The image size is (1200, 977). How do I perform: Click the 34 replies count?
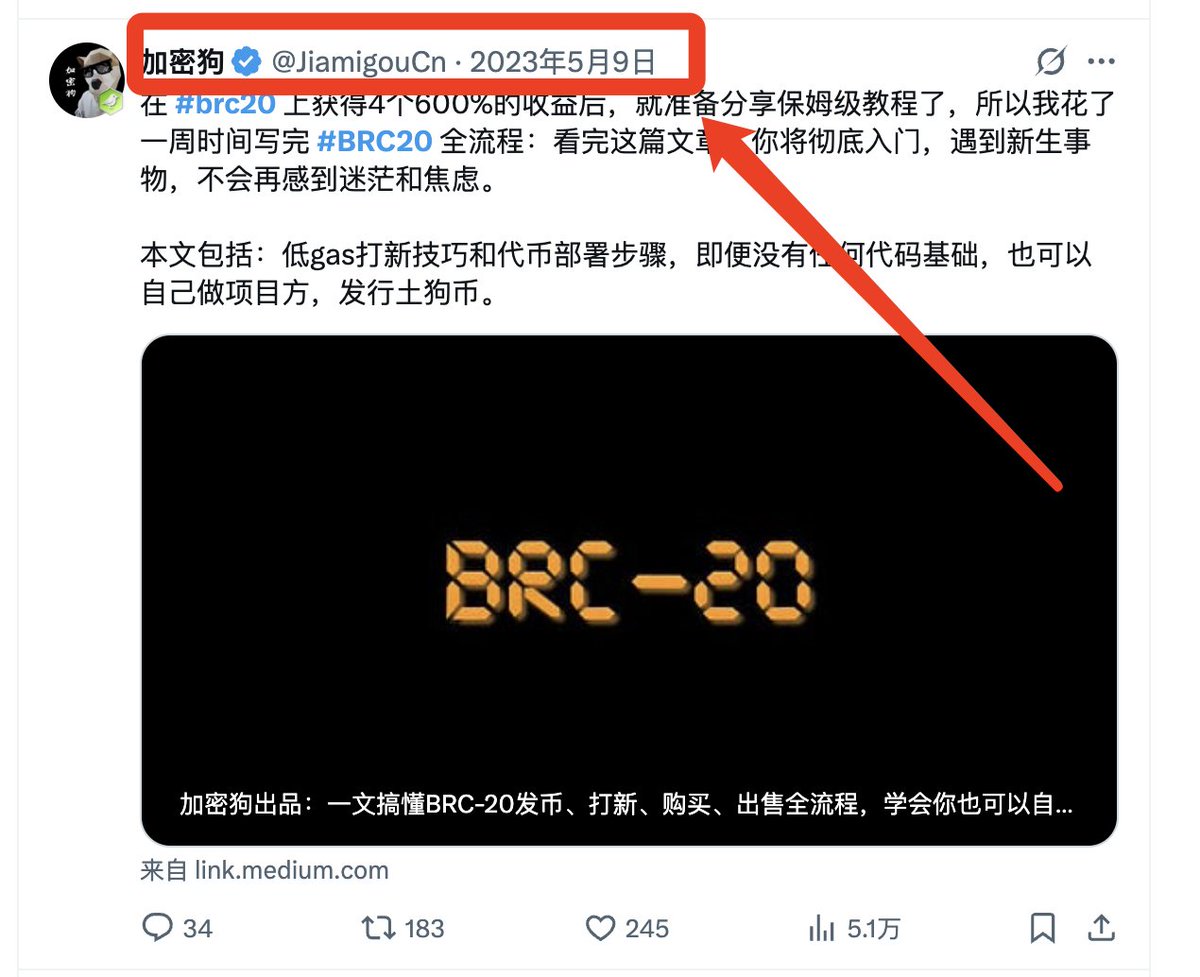(x=198, y=929)
